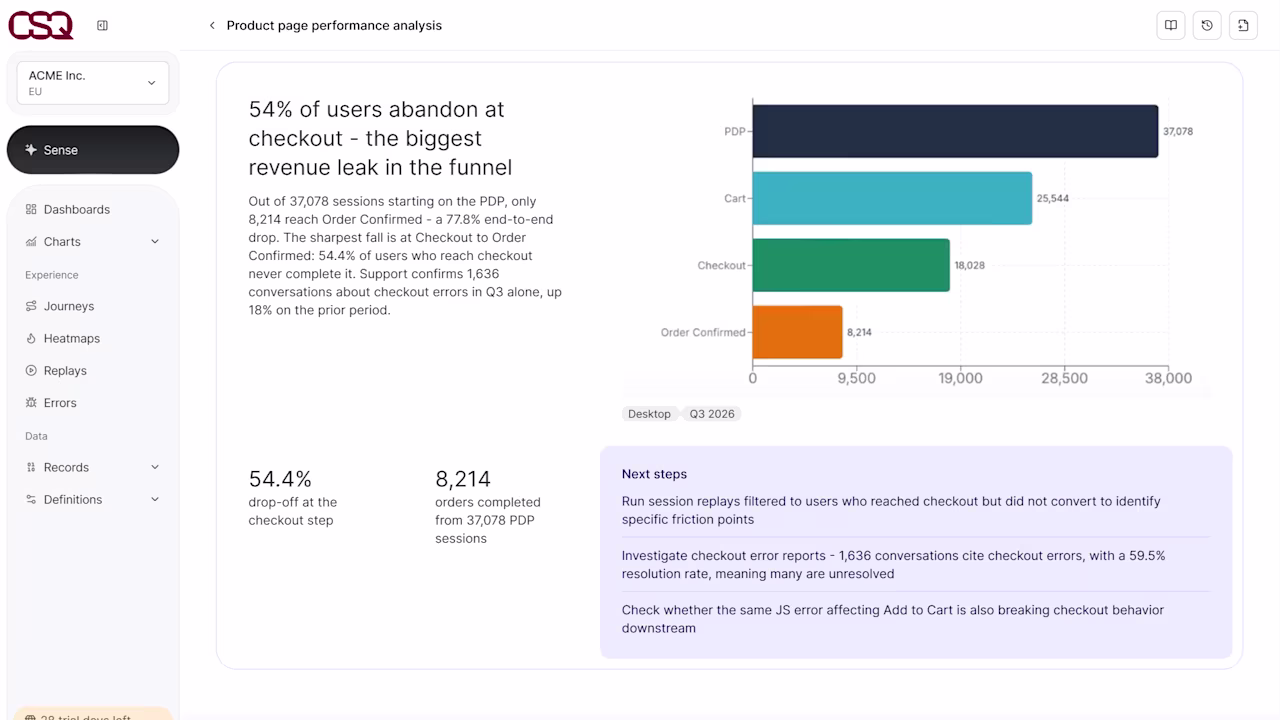The width and height of the screenshot is (1280, 720).
Task: Open Errors via its bug icon
Action: click(31, 403)
